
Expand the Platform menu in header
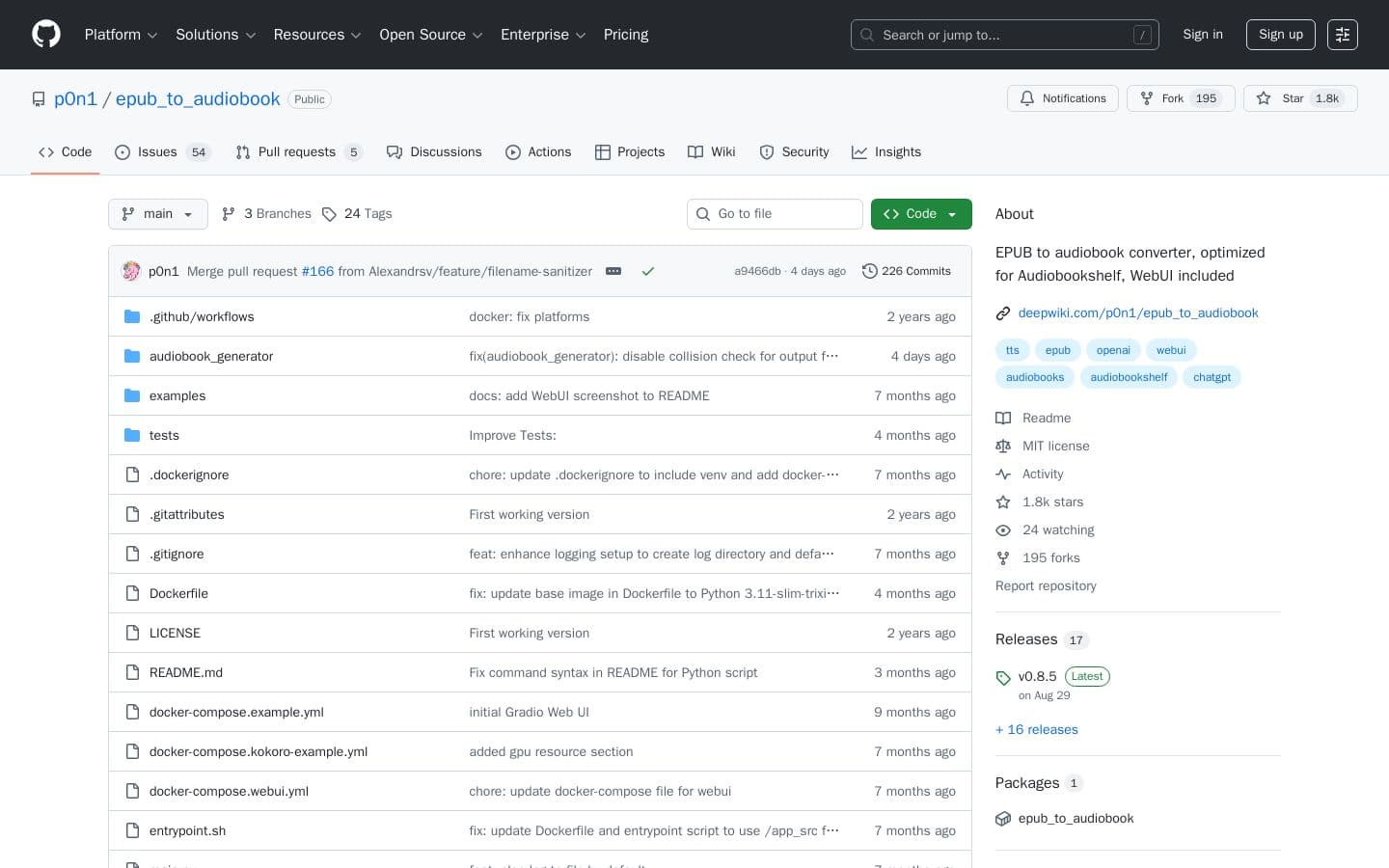click(x=121, y=35)
